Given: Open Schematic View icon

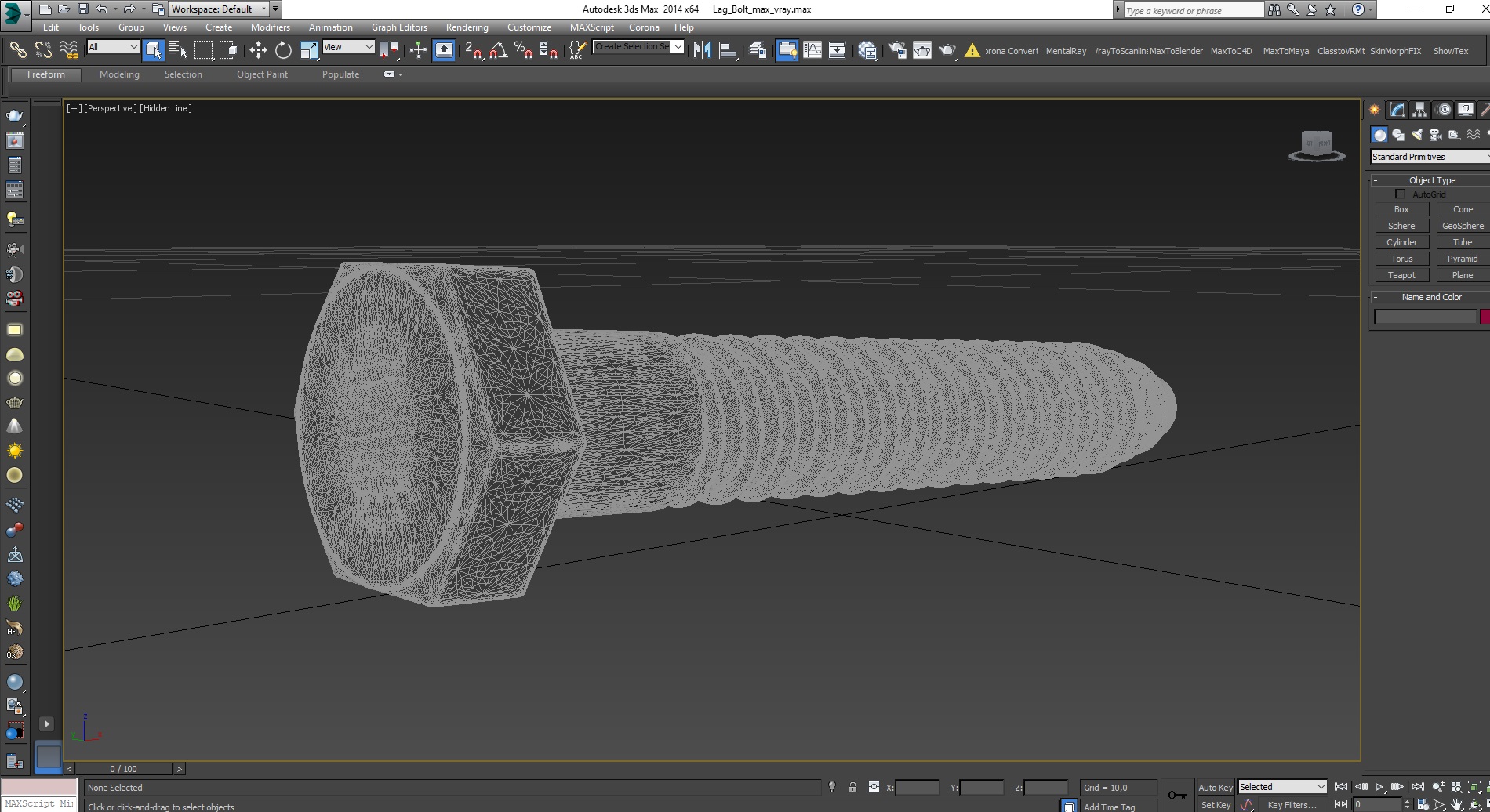Looking at the screenshot, I should 838,50.
